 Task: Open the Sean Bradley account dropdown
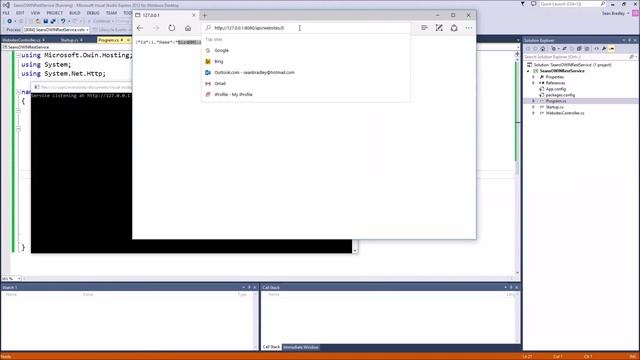[x=616, y=13]
